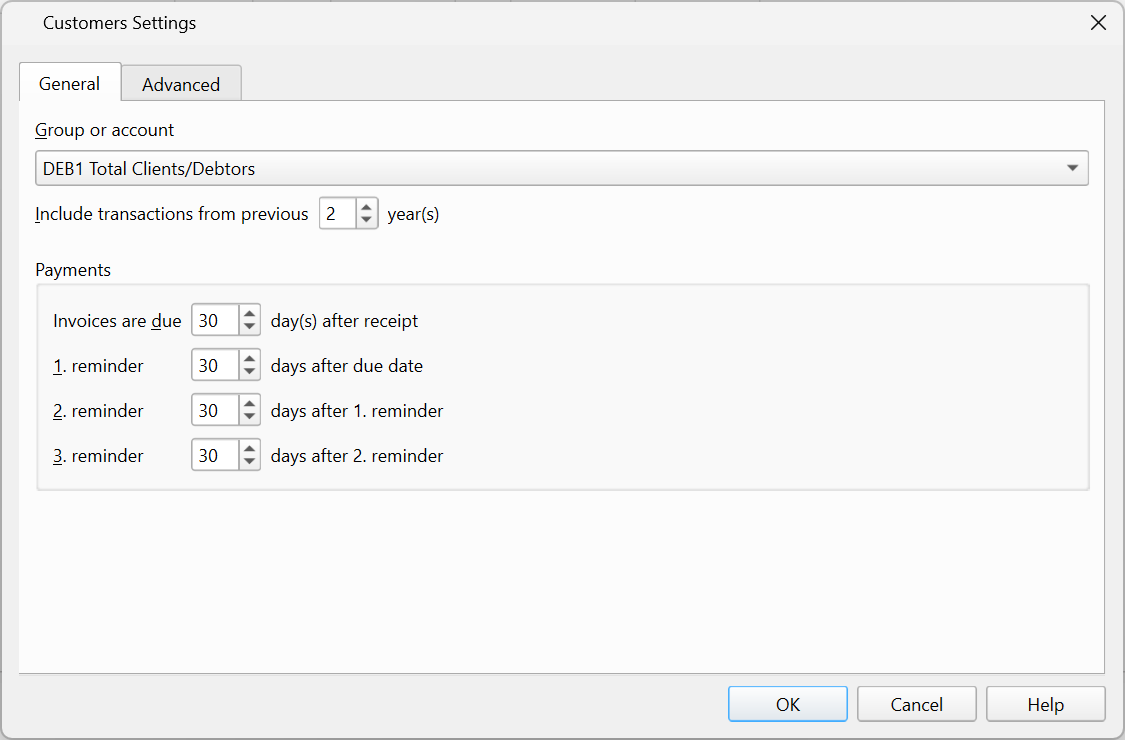
Task: Switch to the Advanced tab
Action: click(181, 85)
